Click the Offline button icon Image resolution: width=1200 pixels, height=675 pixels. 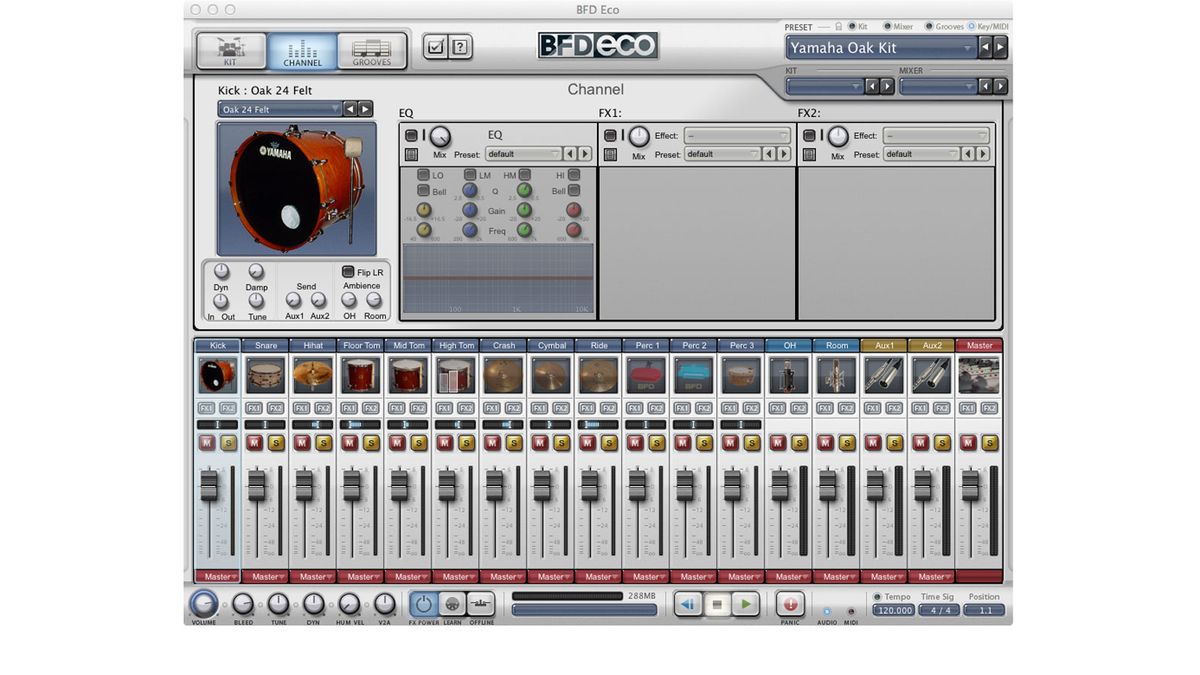pos(481,604)
